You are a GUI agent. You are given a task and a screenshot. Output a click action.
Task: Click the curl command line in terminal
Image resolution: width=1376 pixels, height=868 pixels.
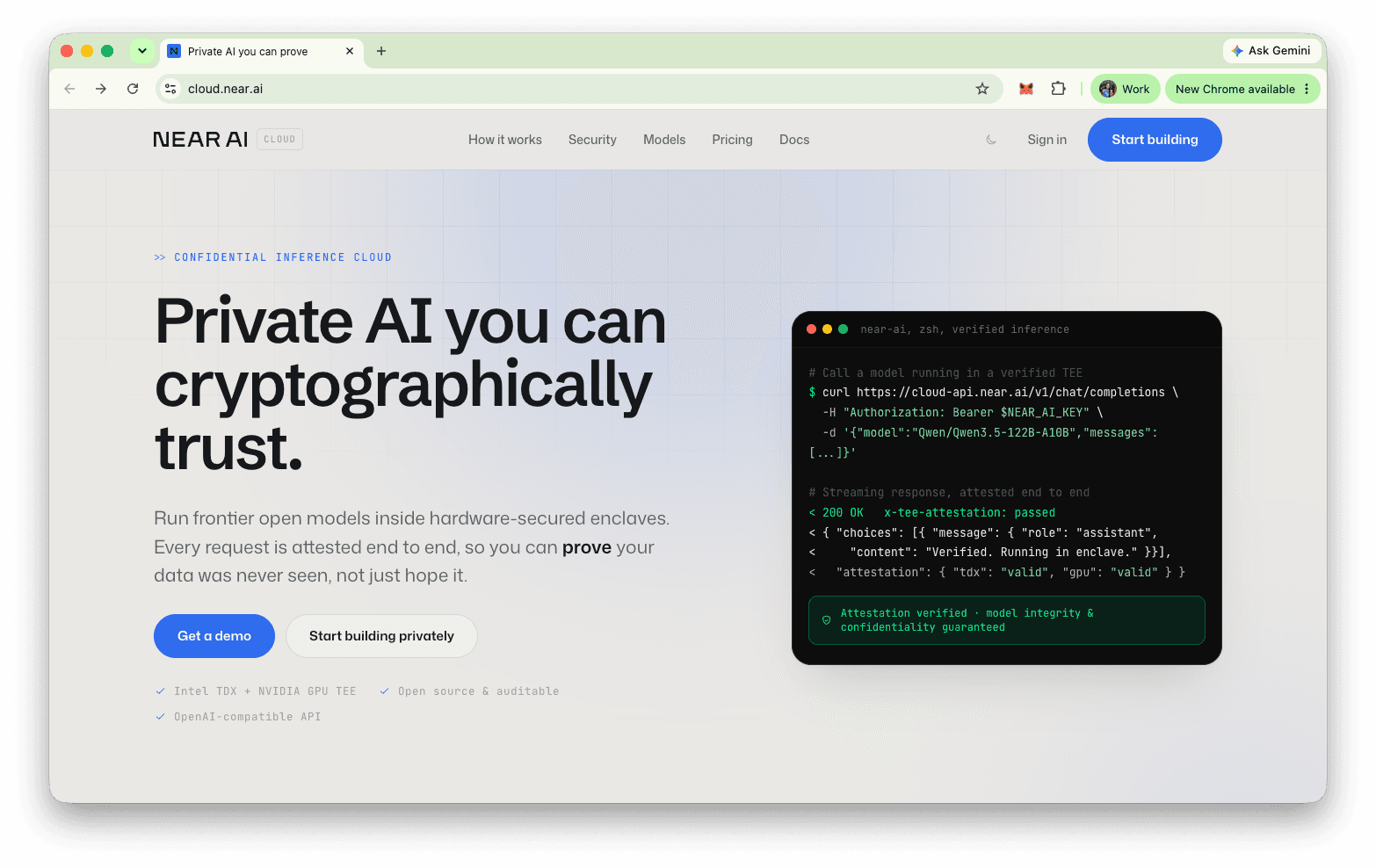[x=994, y=393]
